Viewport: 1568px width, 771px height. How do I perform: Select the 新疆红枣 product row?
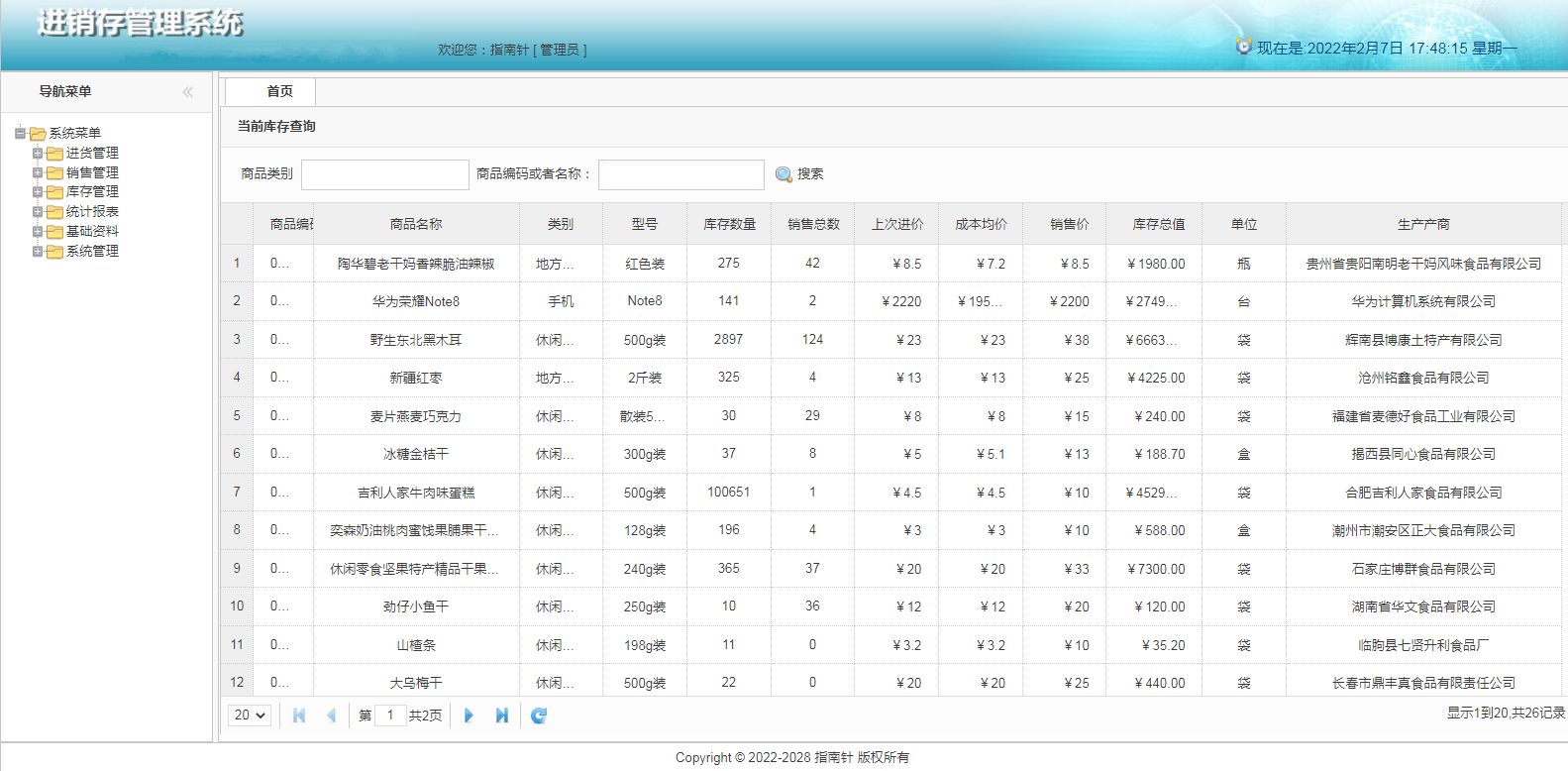tap(890, 378)
